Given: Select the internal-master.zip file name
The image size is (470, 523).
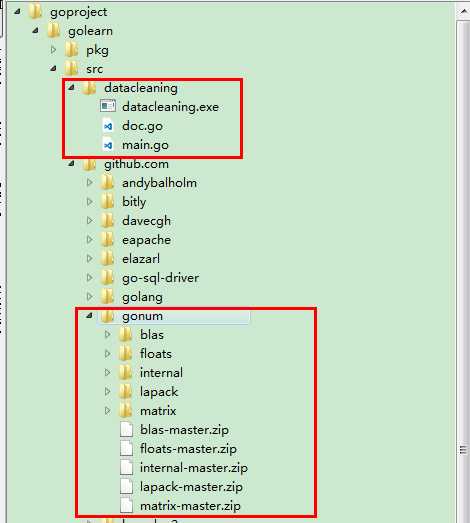Looking at the screenshot, I should point(194,468).
